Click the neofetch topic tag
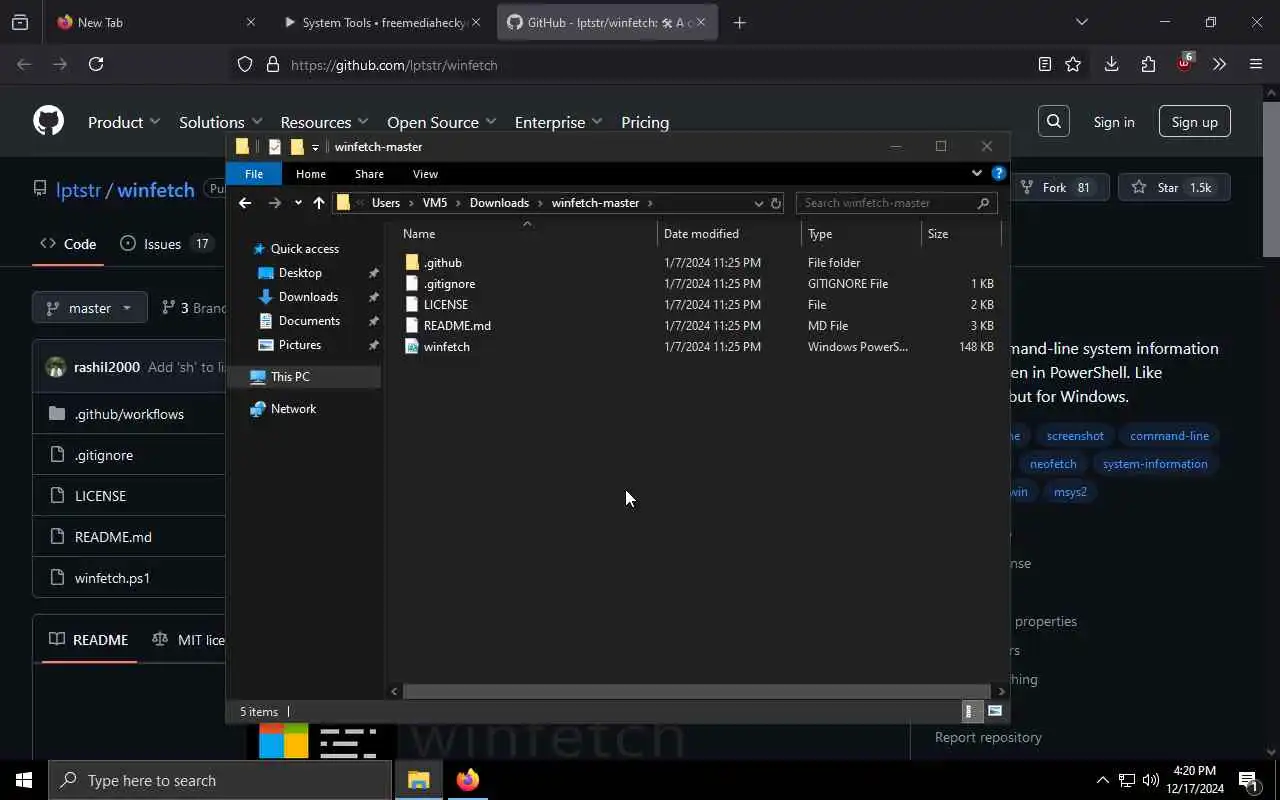 coord(1053,464)
